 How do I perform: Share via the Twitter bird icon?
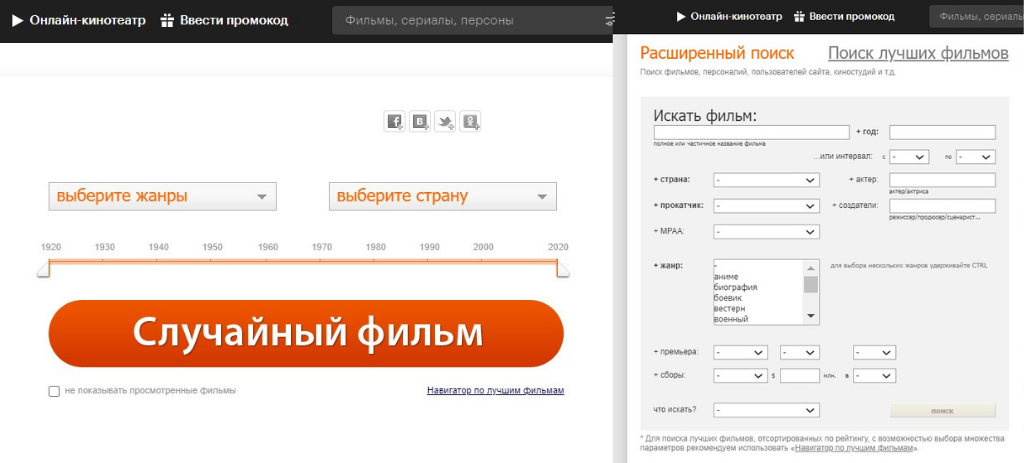(445, 121)
